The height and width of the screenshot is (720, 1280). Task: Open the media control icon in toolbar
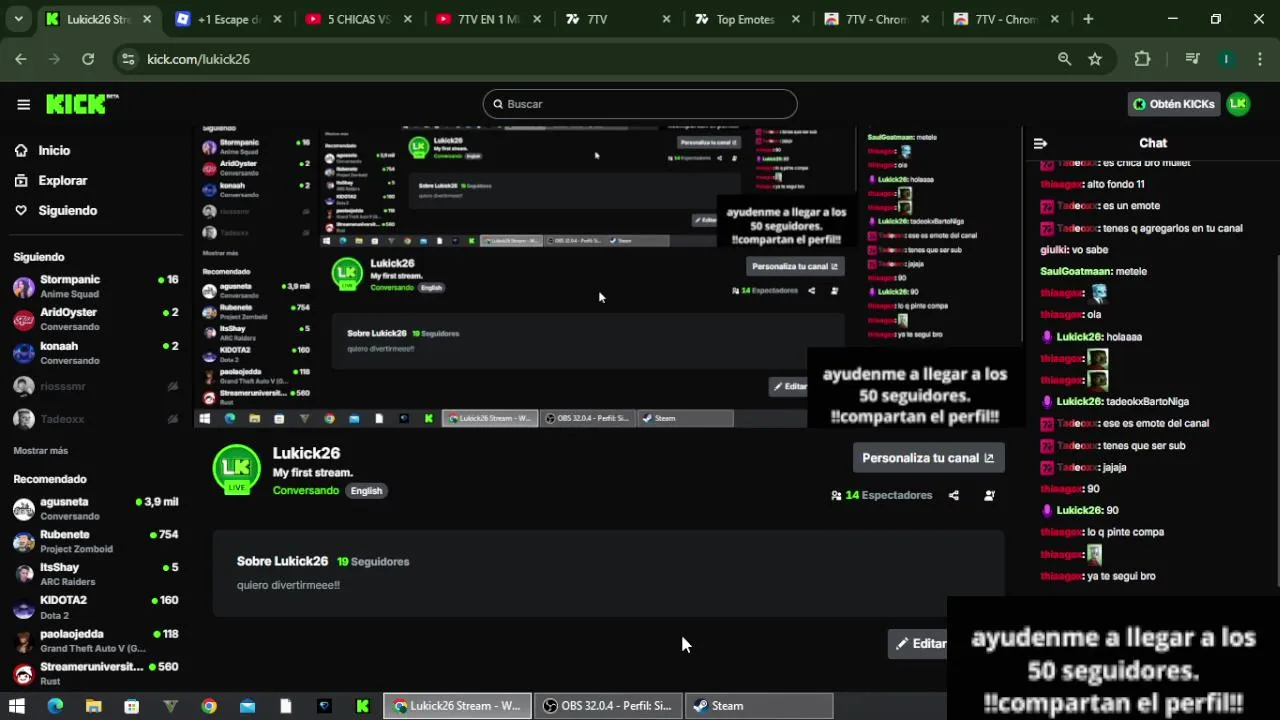1192,59
